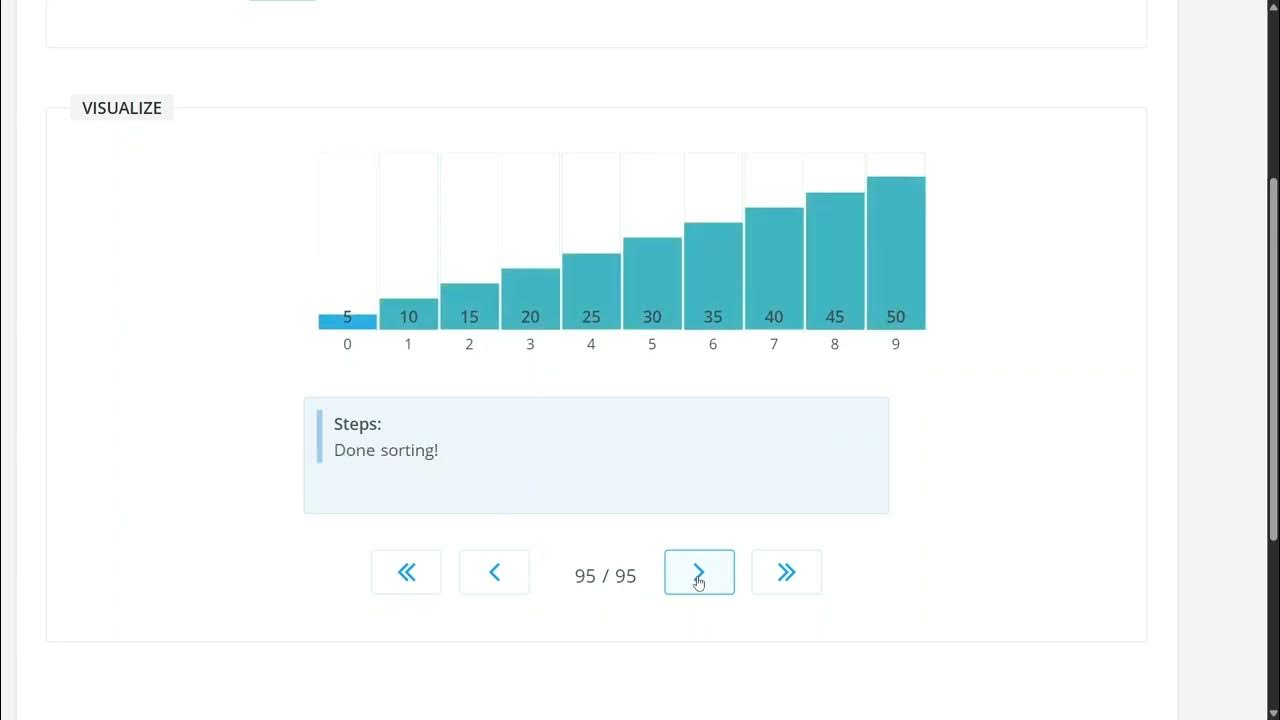Image resolution: width=1280 pixels, height=720 pixels.
Task: Click the scrollbar up arrow
Action: 1272,8
